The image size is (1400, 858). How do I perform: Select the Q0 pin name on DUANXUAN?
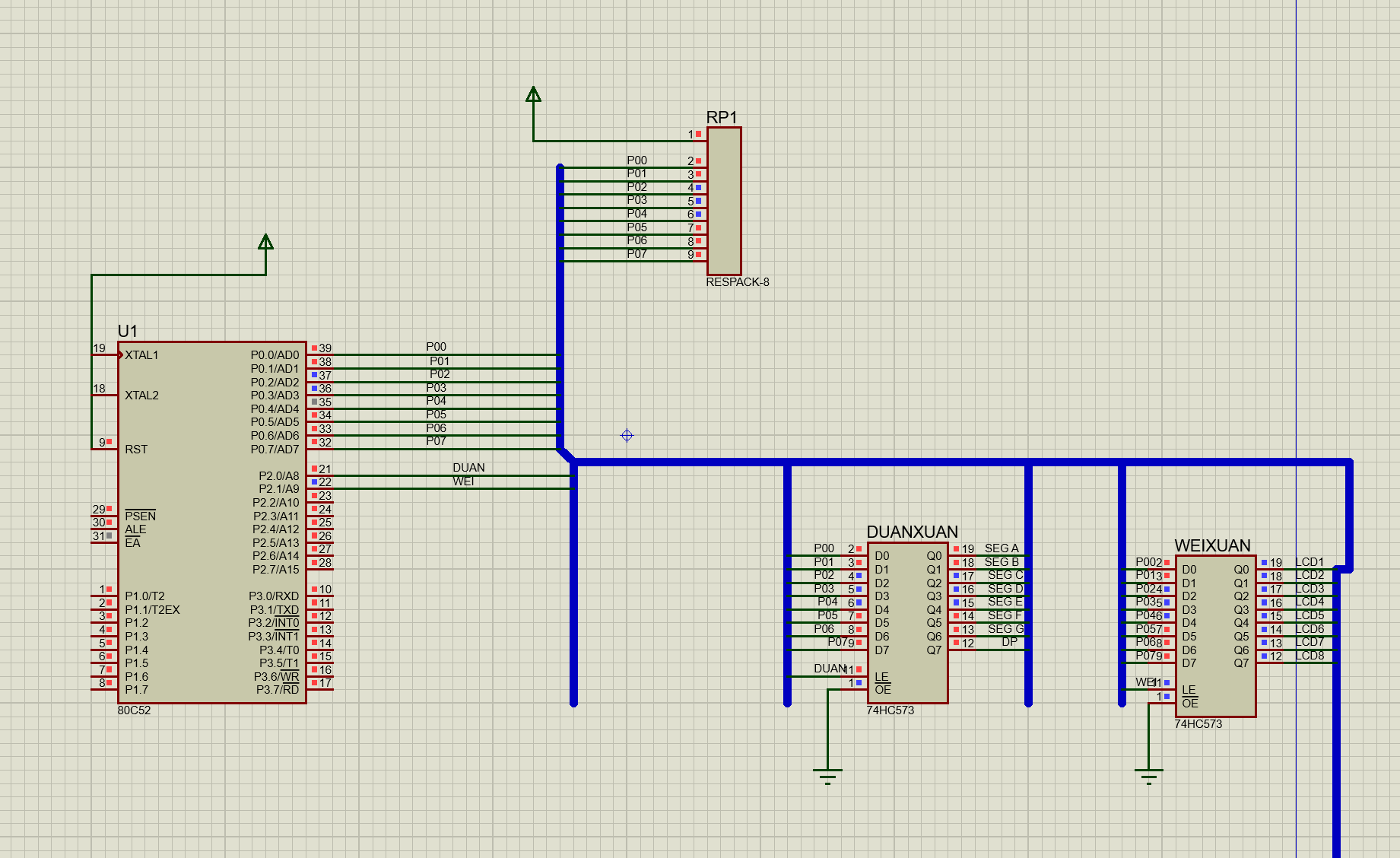(934, 556)
